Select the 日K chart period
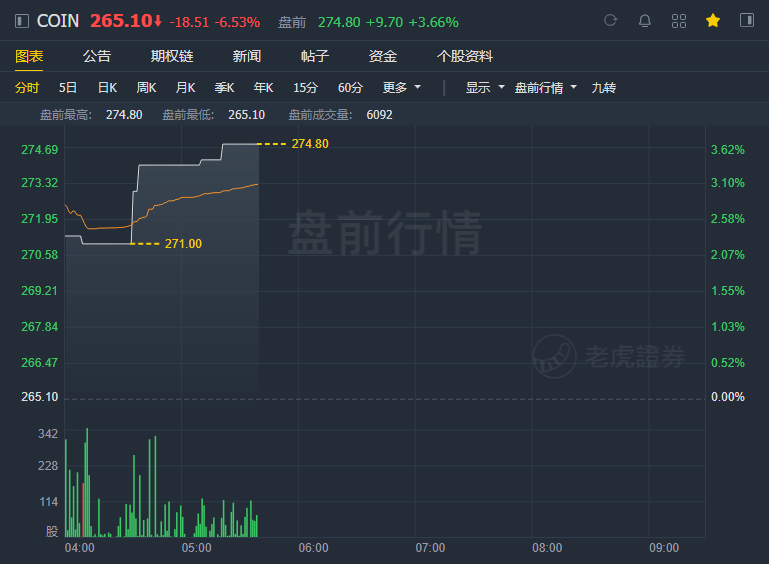Viewport: 769px width, 564px height. click(x=107, y=88)
